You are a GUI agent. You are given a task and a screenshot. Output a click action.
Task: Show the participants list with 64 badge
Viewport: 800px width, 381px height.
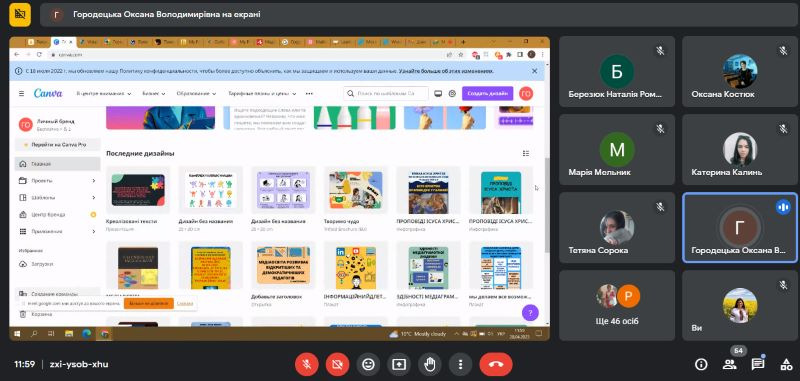click(730, 364)
